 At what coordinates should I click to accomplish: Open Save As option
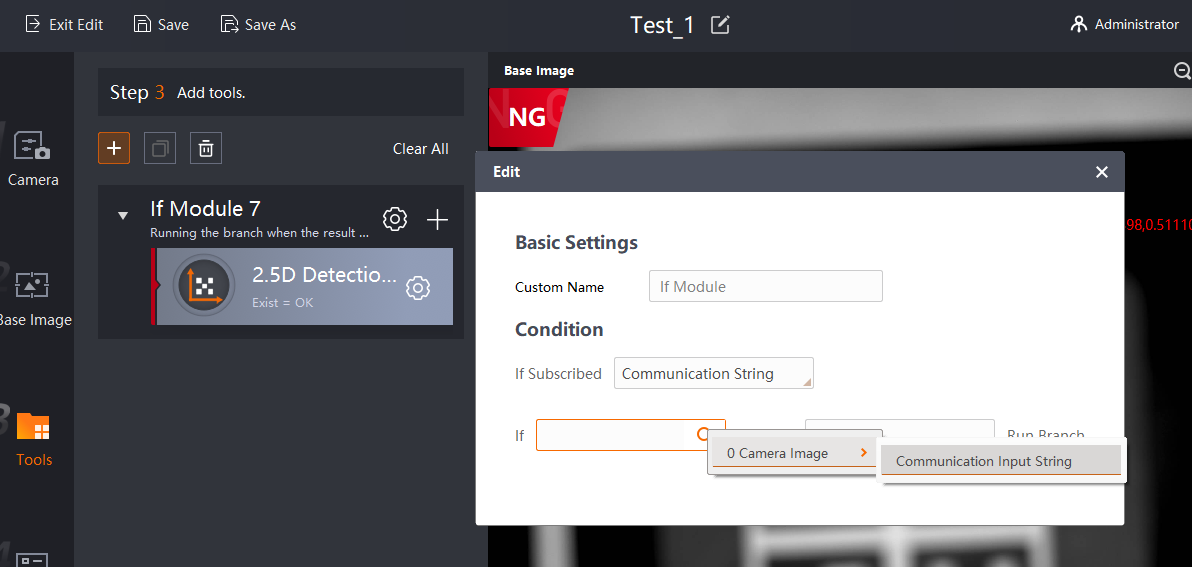(x=258, y=24)
